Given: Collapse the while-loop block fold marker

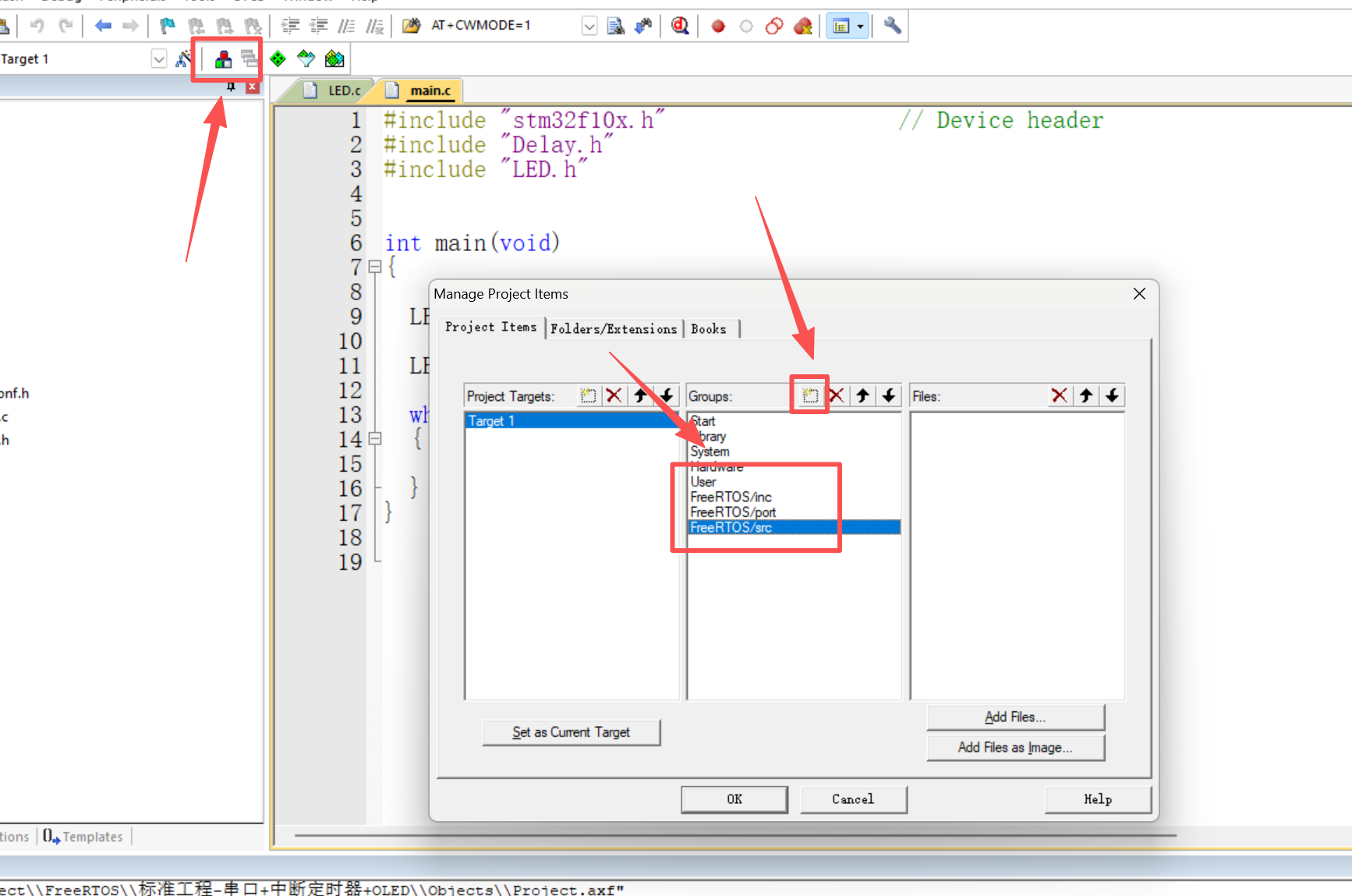Looking at the screenshot, I should pyautogui.click(x=375, y=439).
